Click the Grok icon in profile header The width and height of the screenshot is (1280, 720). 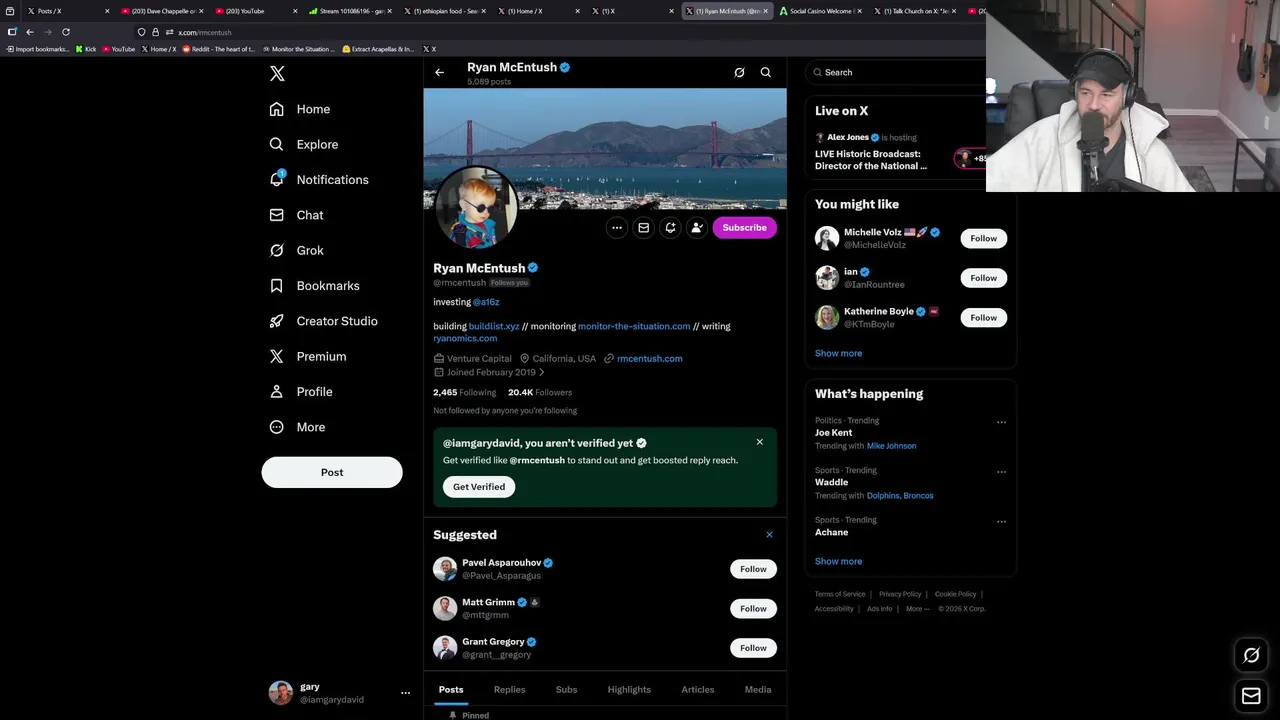click(x=739, y=72)
